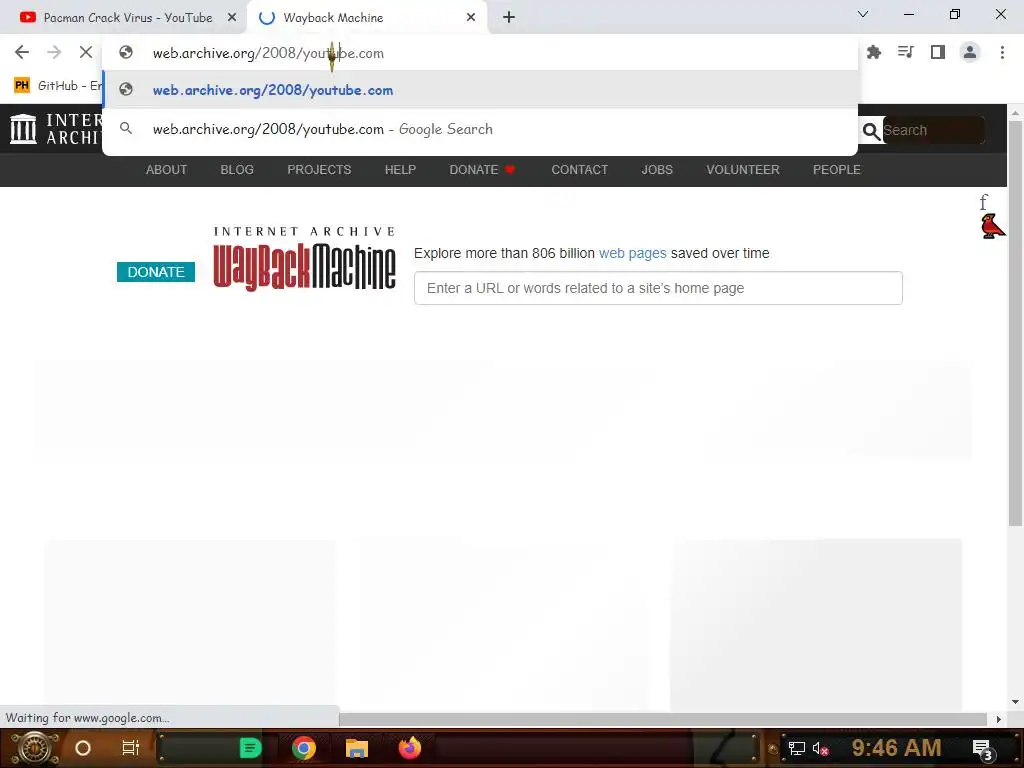The image size is (1024, 768).
Task: Open a new browser tab
Action: click(x=509, y=18)
